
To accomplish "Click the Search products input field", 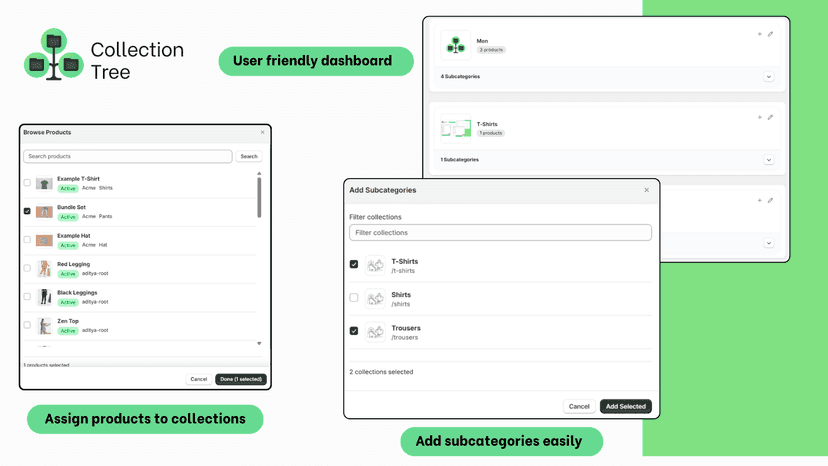I will (128, 156).
